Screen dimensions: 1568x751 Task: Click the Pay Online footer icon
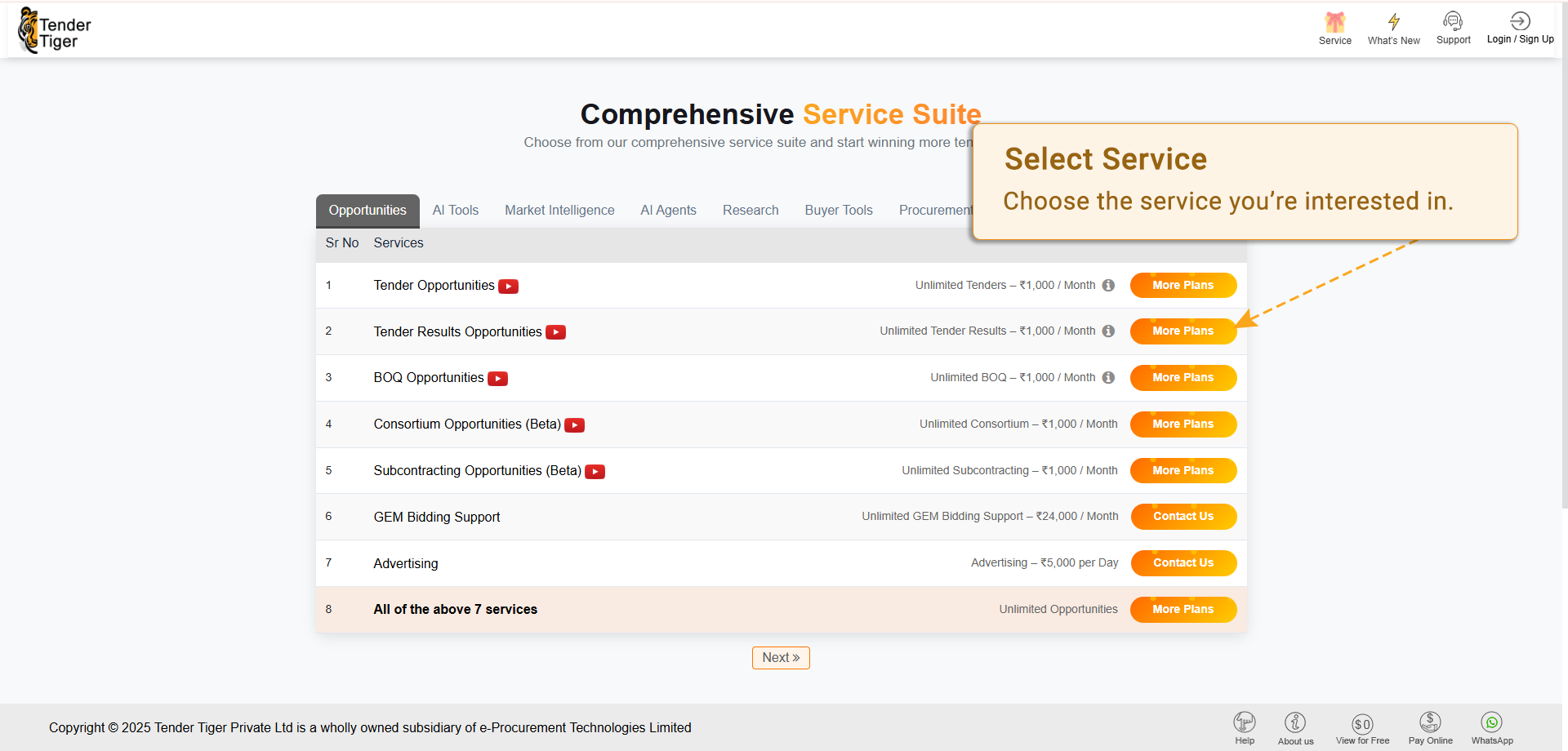(x=1430, y=722)
